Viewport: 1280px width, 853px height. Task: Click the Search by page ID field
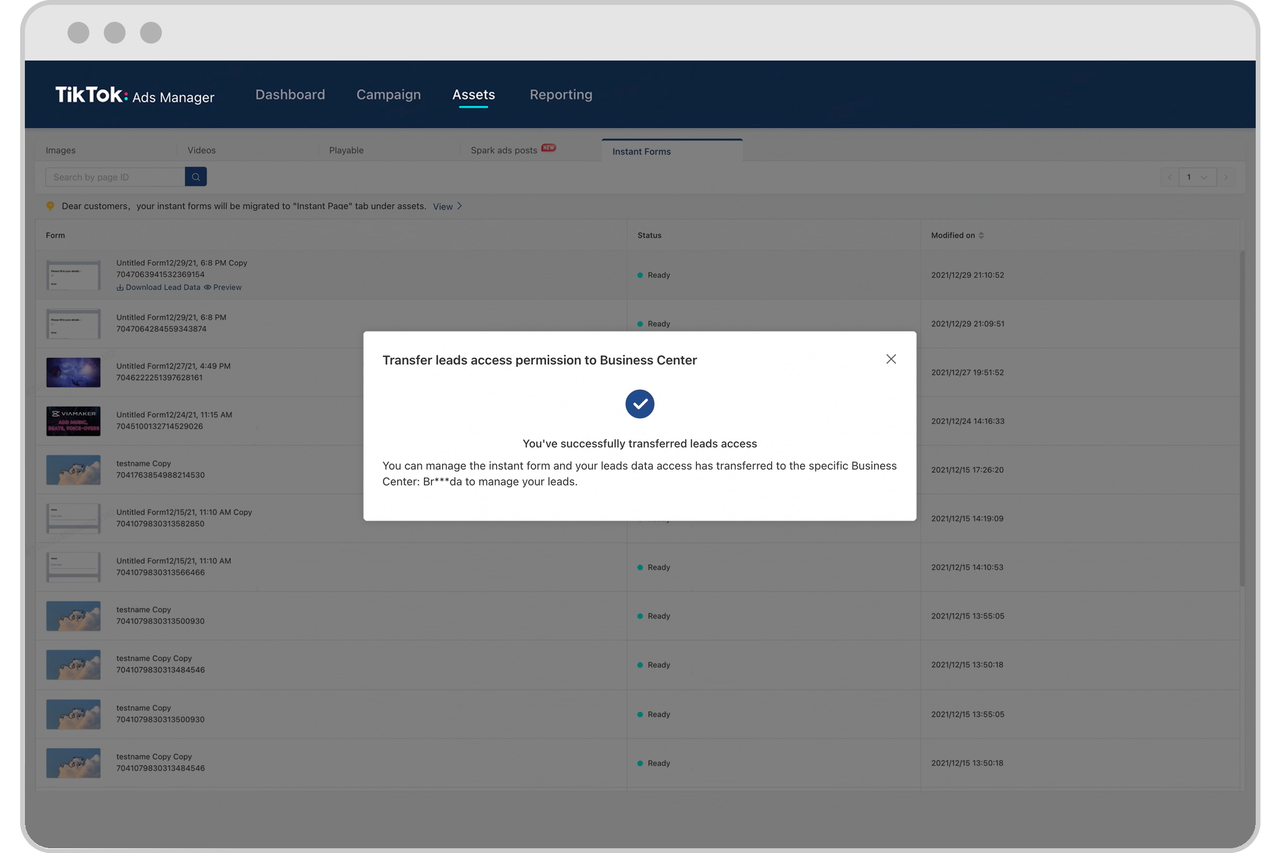coord(115,177)
